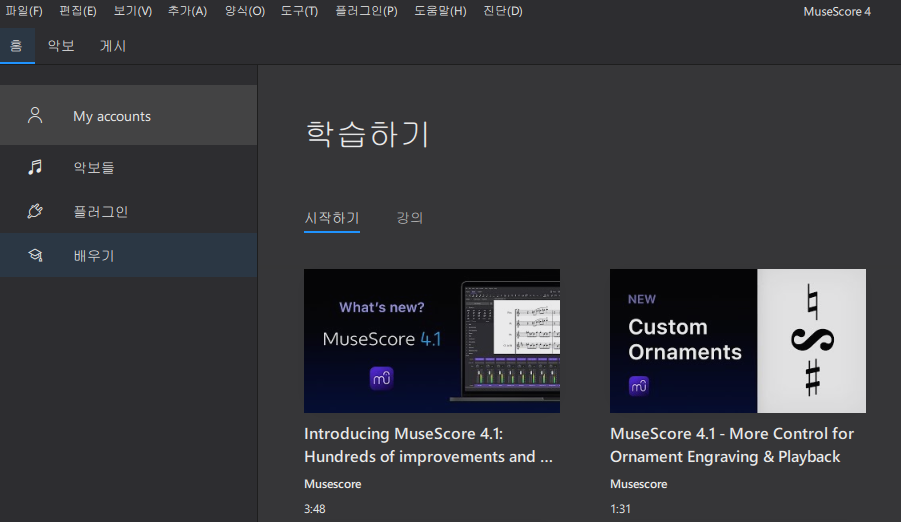Open the What's new MuseScore 4.1 video thumbnail
The width and height of the screenshot is (901, 522).
432,340
